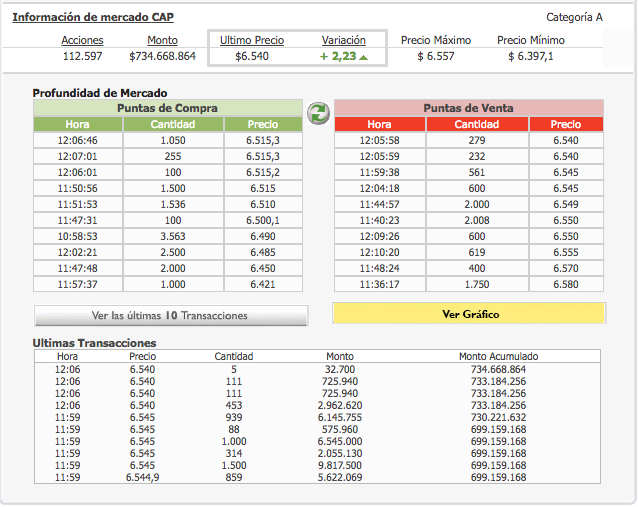Open the Ver Gráfico yellow button

(x=469, y=313)
